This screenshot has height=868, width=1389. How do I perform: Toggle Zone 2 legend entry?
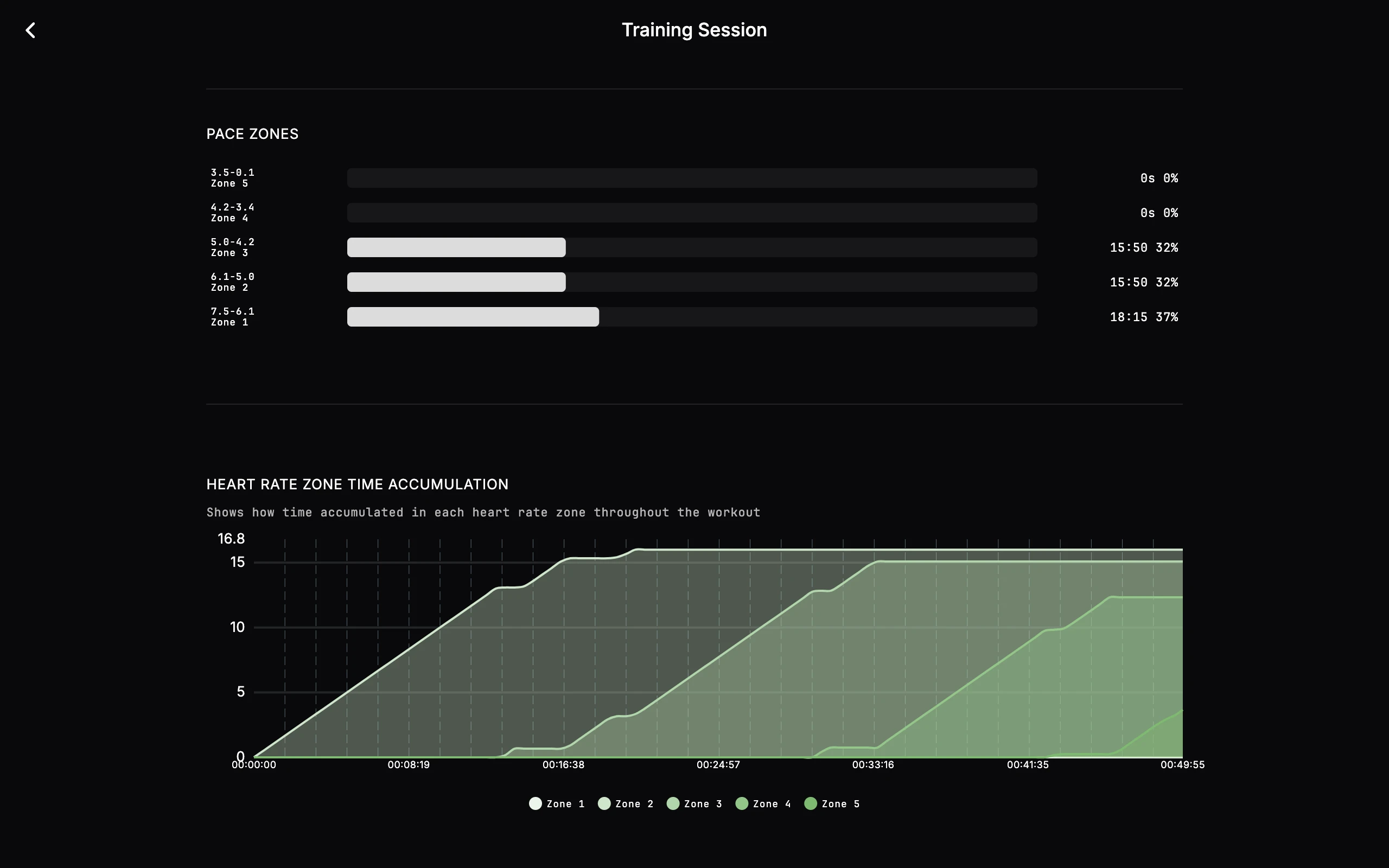626,803
